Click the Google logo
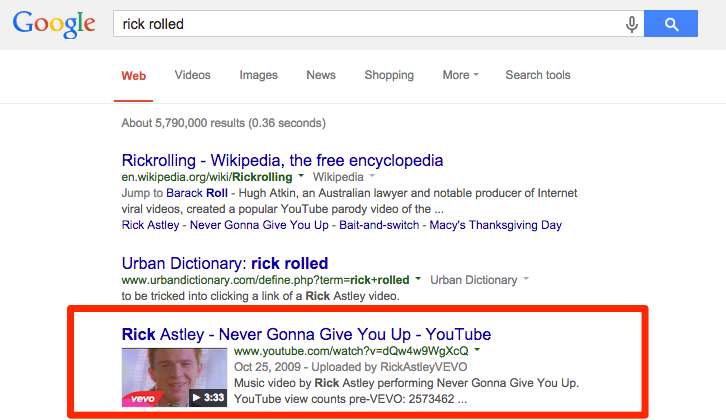Screen dimensions: 726x420 pyautogui.click(x=54, y=25)
